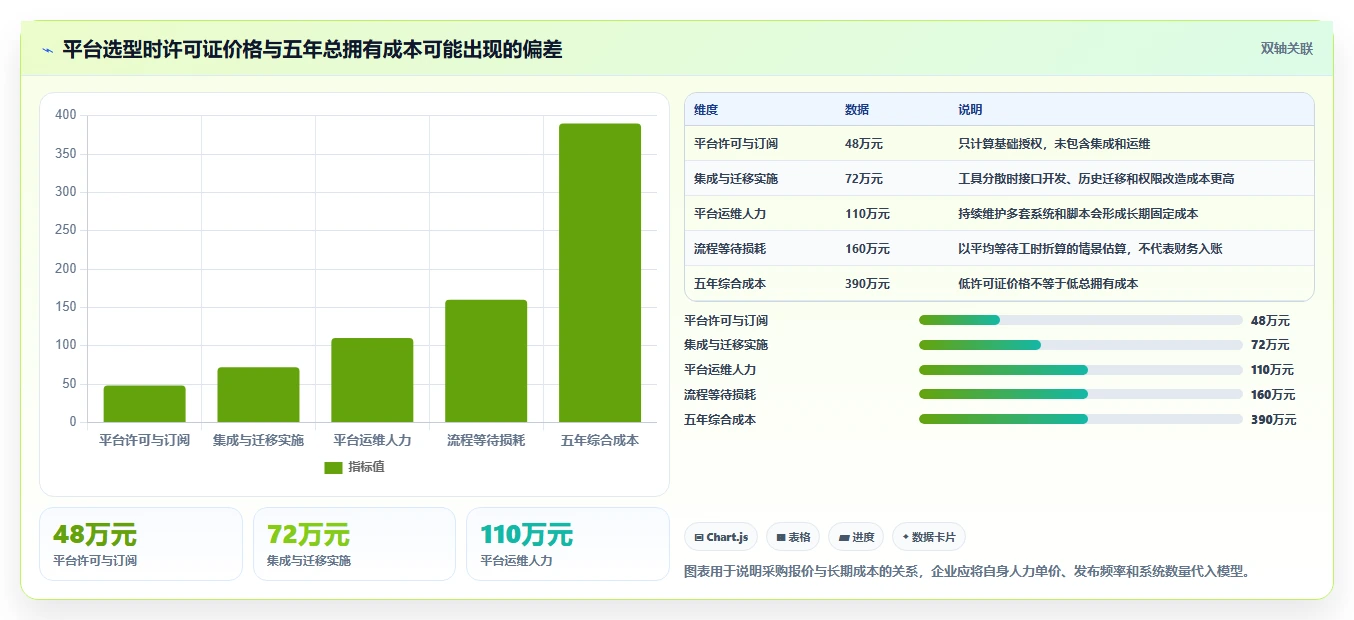Click the 流程等待损耗 x-axis label
Viewport: 1354px width, 620px height.
click(486, 440)
